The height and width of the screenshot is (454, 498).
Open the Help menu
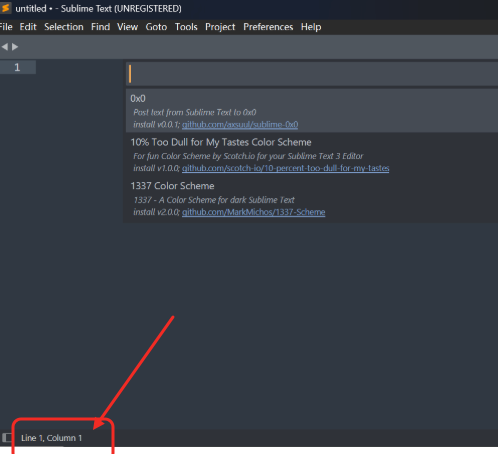311,27
